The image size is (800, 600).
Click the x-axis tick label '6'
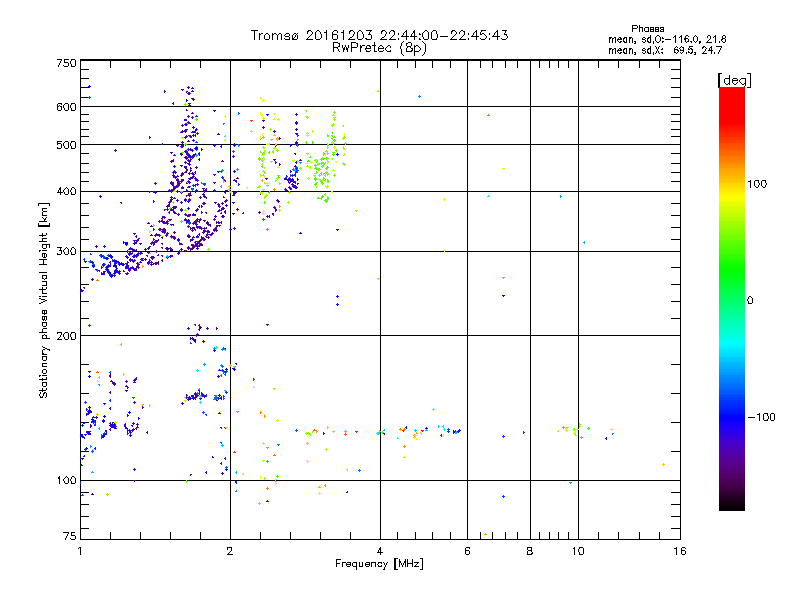coord(467,551)
